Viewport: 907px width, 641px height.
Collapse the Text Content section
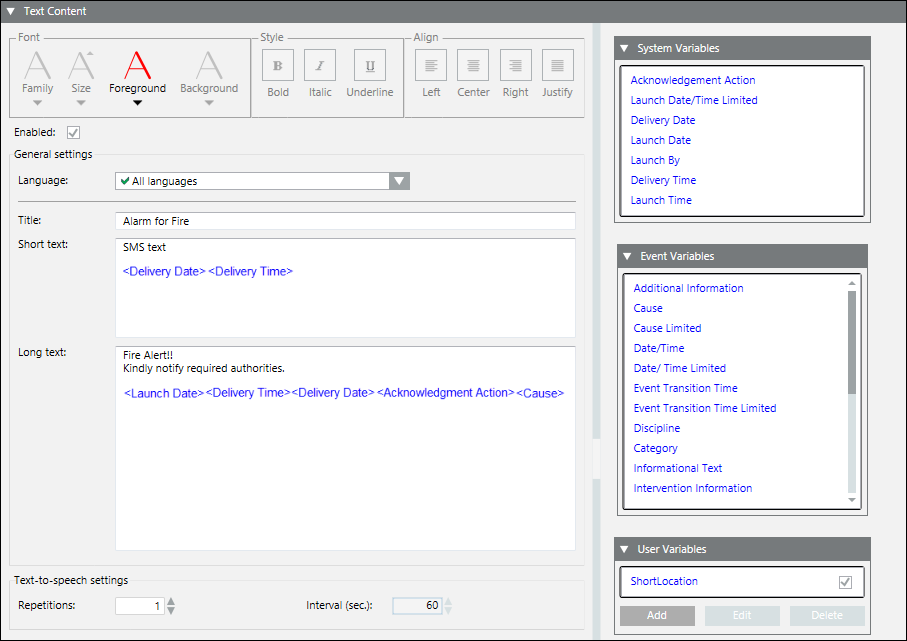[11, 11]
